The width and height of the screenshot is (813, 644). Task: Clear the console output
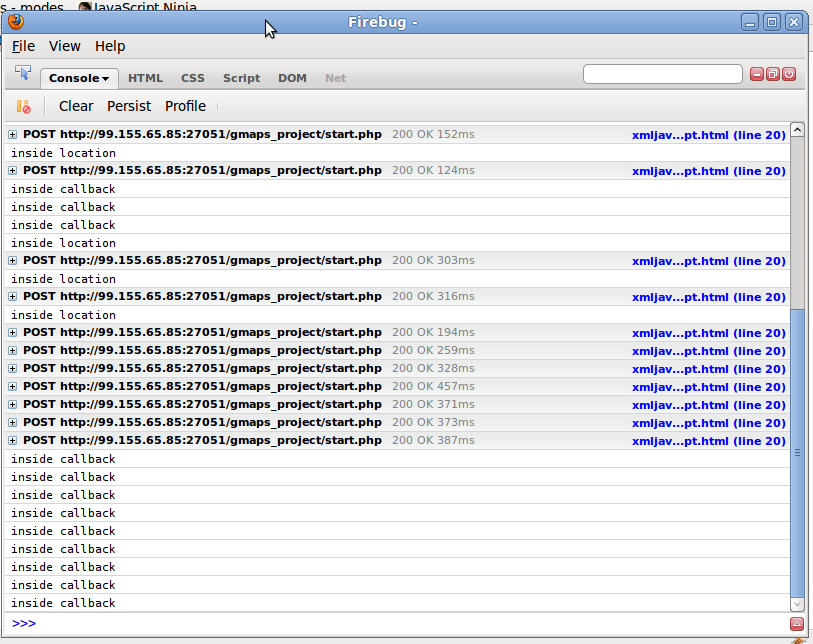click(76, 106)
